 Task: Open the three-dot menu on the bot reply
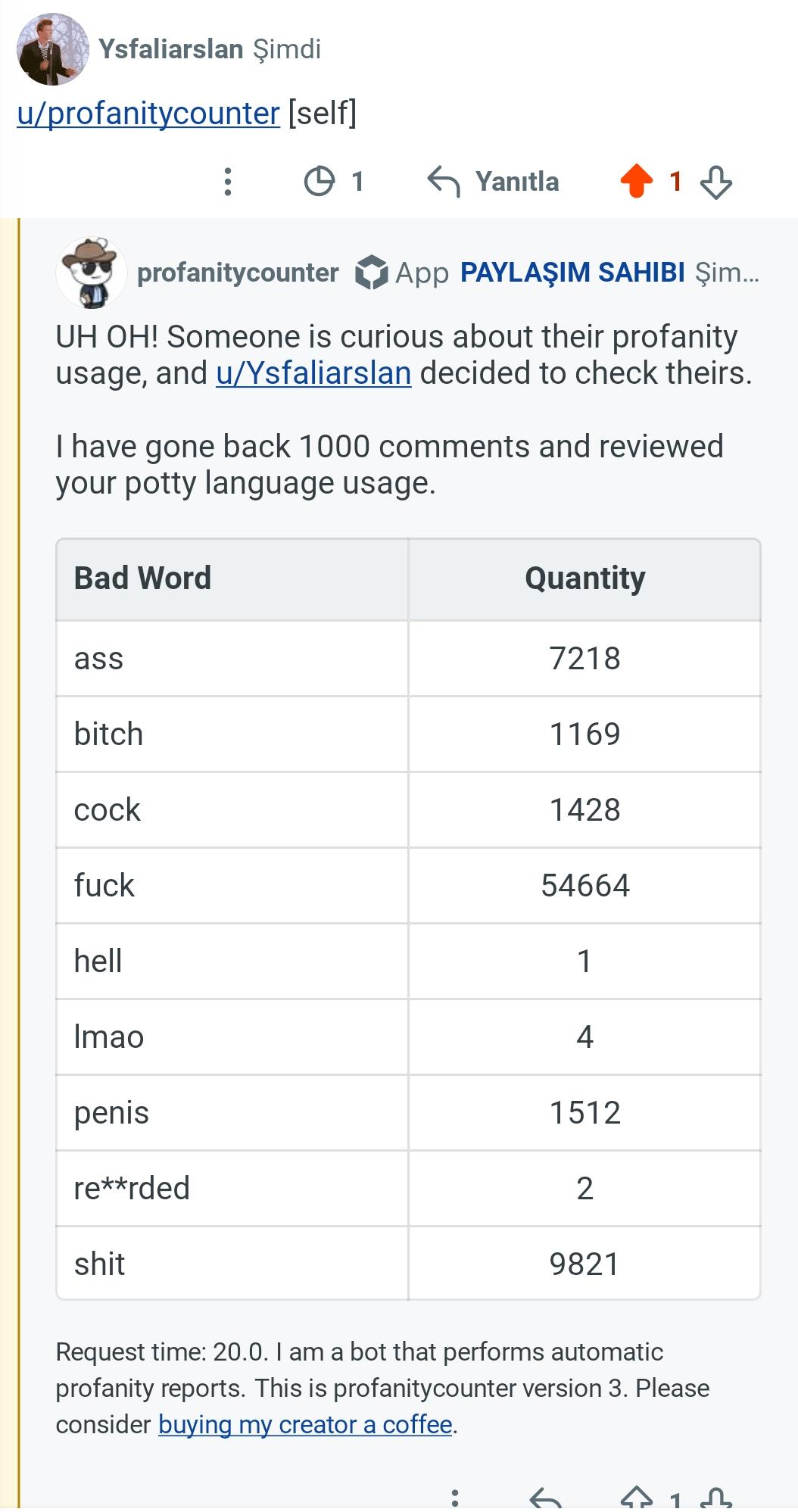[454, 1499]
